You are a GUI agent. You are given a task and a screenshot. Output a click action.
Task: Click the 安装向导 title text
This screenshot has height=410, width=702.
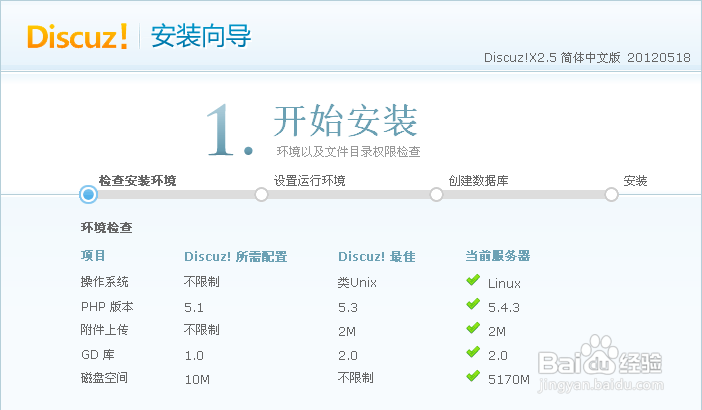[x=201, y=36]
